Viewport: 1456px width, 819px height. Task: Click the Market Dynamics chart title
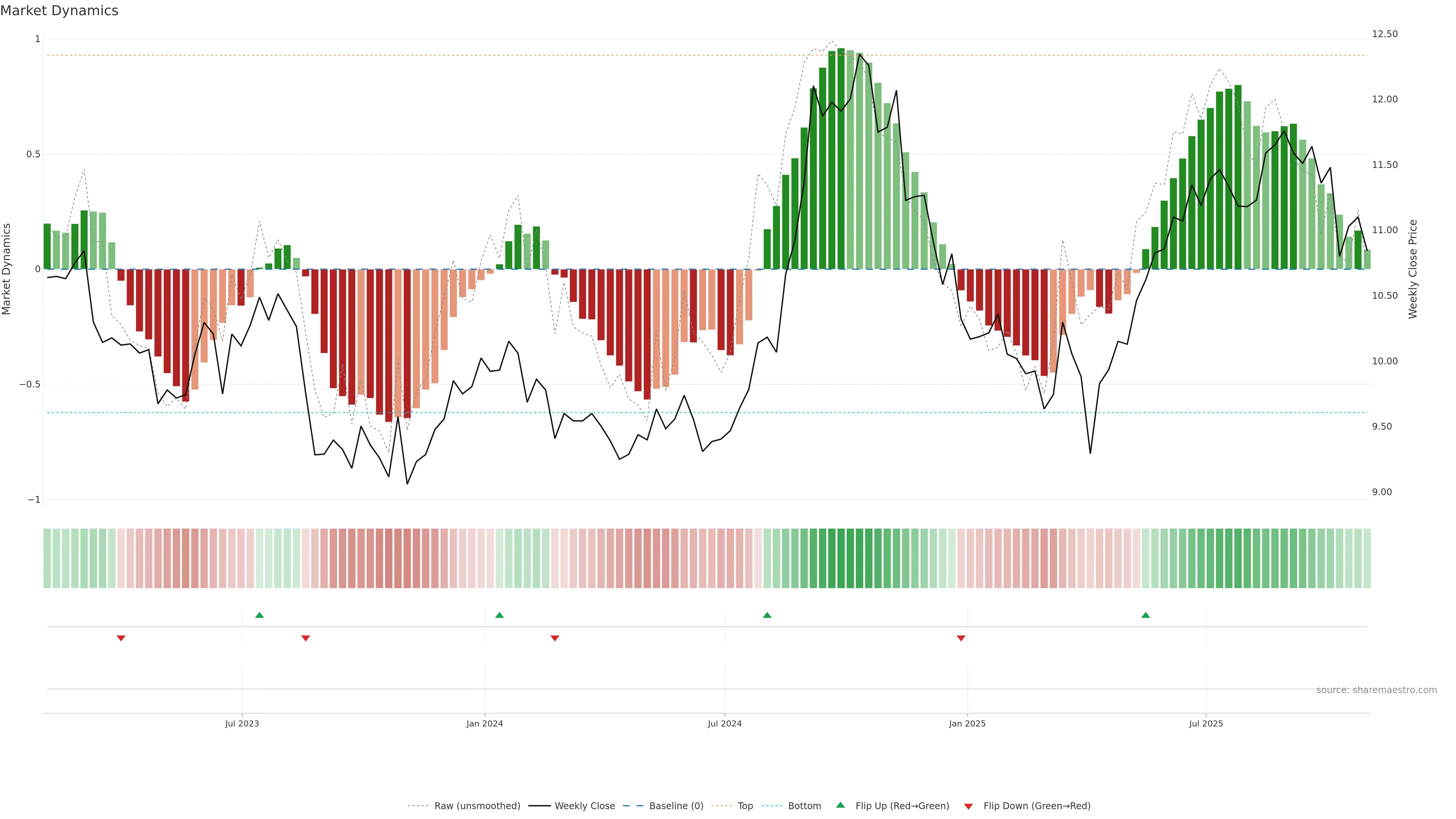[x=60, y=11]
